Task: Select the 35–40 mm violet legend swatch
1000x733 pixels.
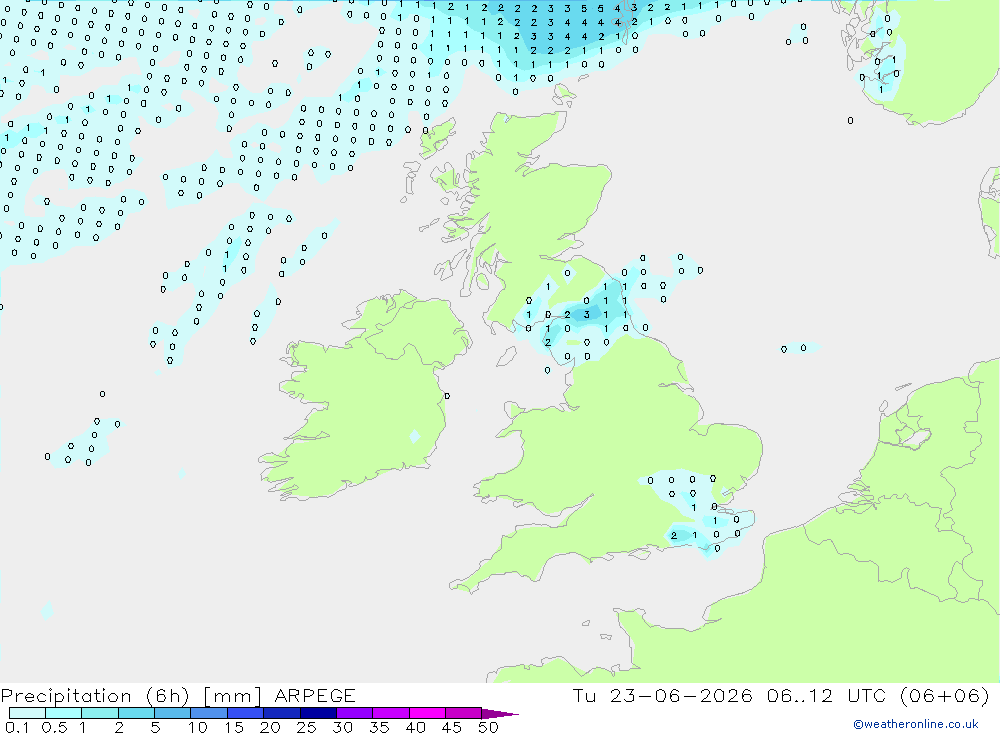Action: click(x=391, y=713)
